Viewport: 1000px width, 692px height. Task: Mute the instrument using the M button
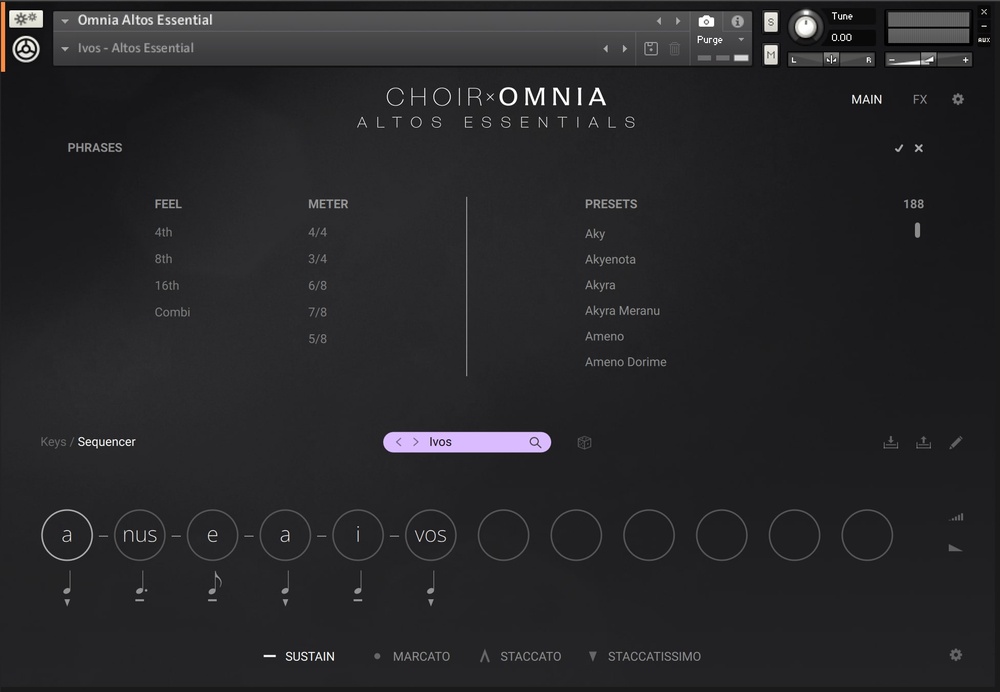coord(770,54)
